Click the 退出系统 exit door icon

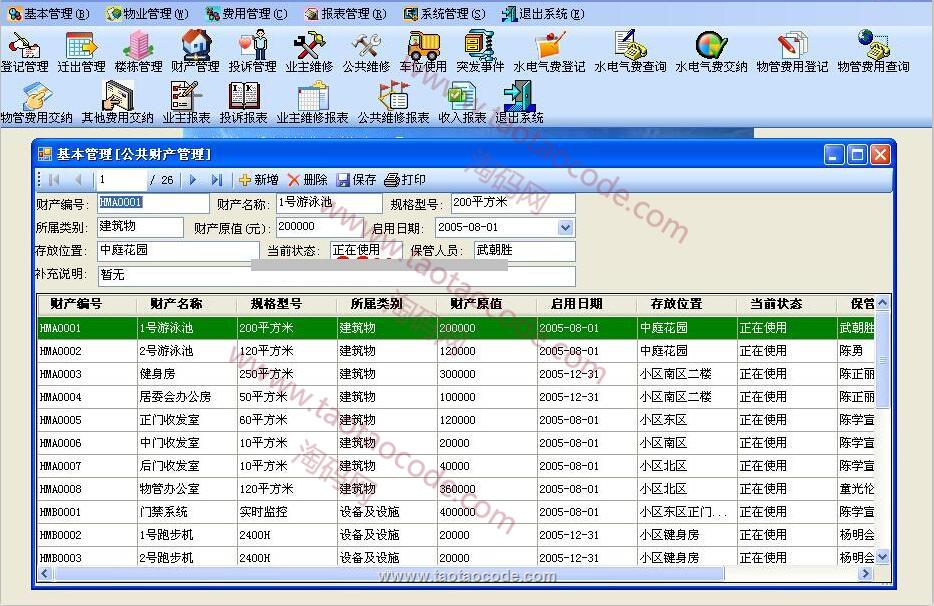coord(519,98)
